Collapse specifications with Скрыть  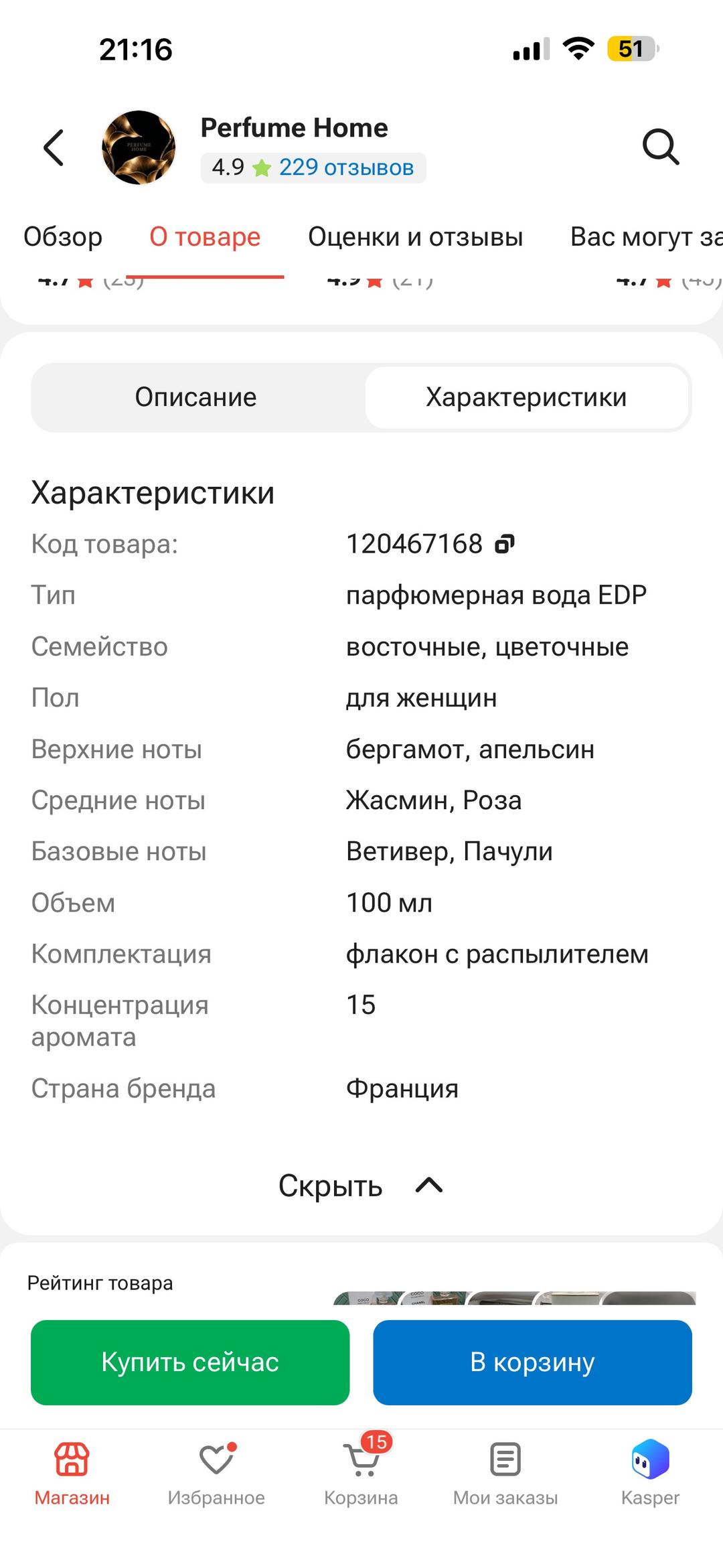coord(331,1186)
